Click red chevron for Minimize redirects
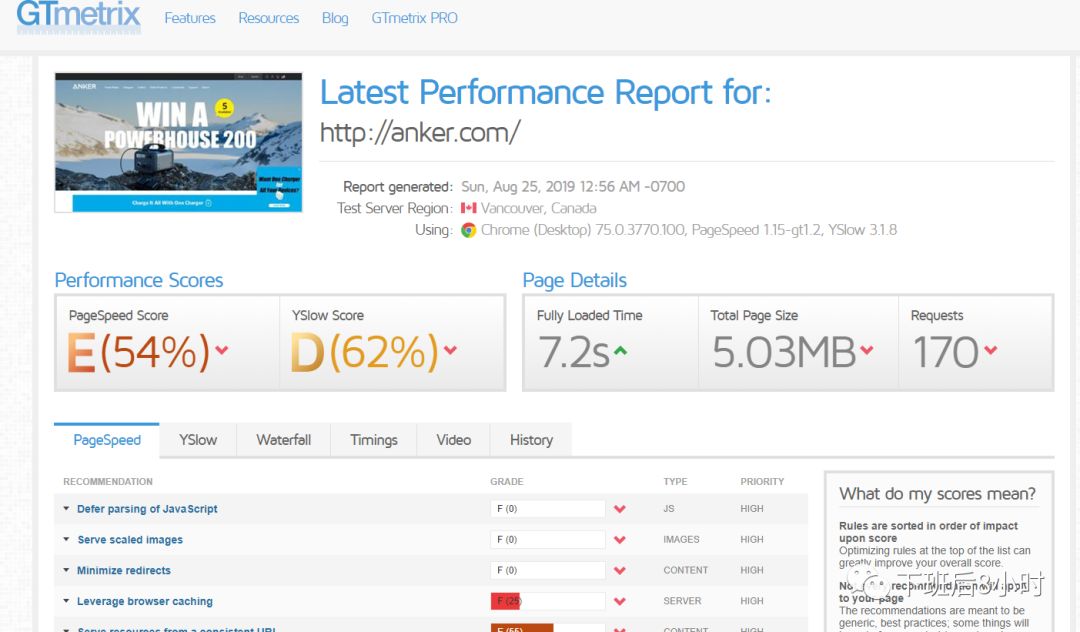 pyautogui.click(x=620, y=571)
